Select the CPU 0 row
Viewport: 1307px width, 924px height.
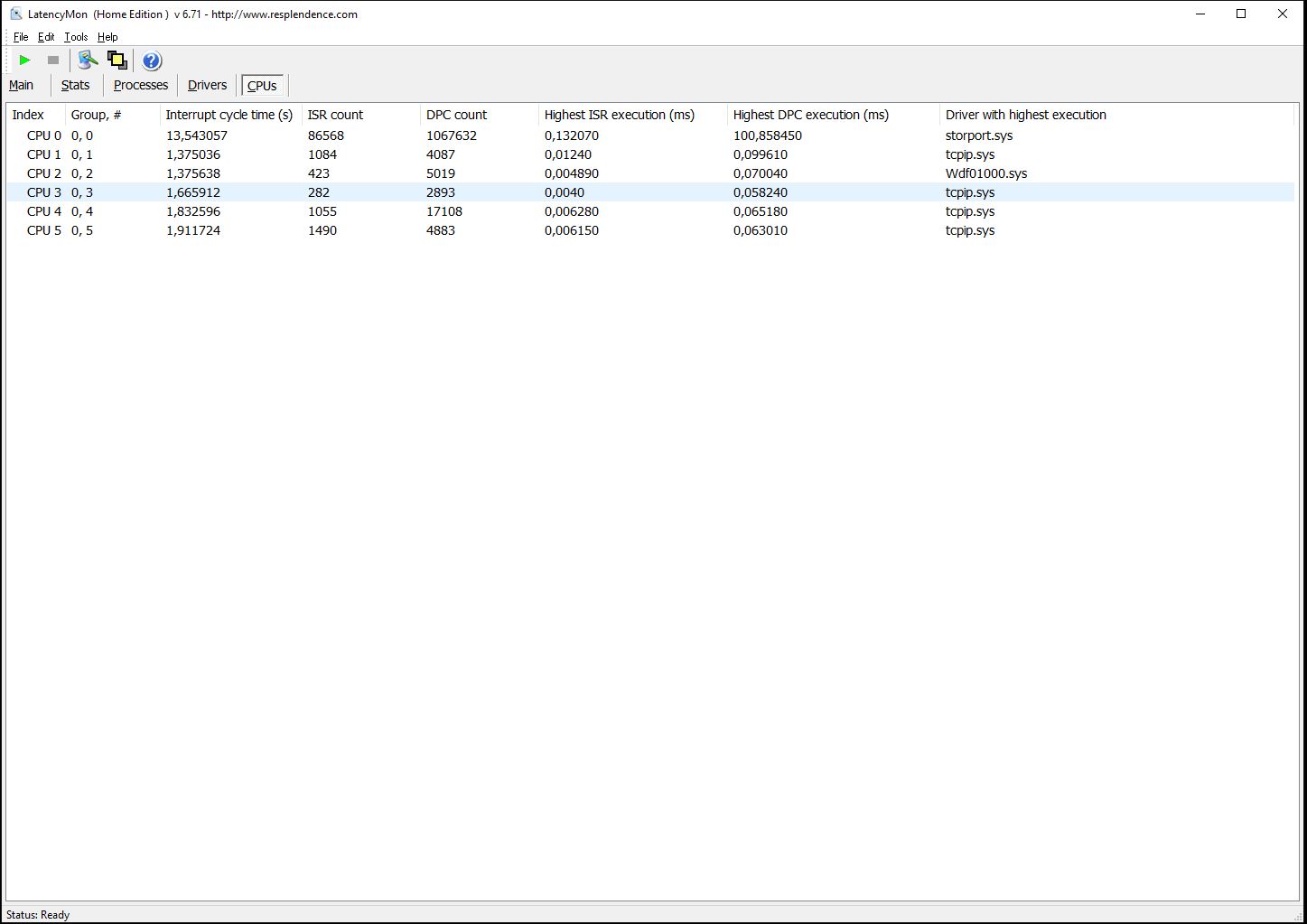pos(650,135)
